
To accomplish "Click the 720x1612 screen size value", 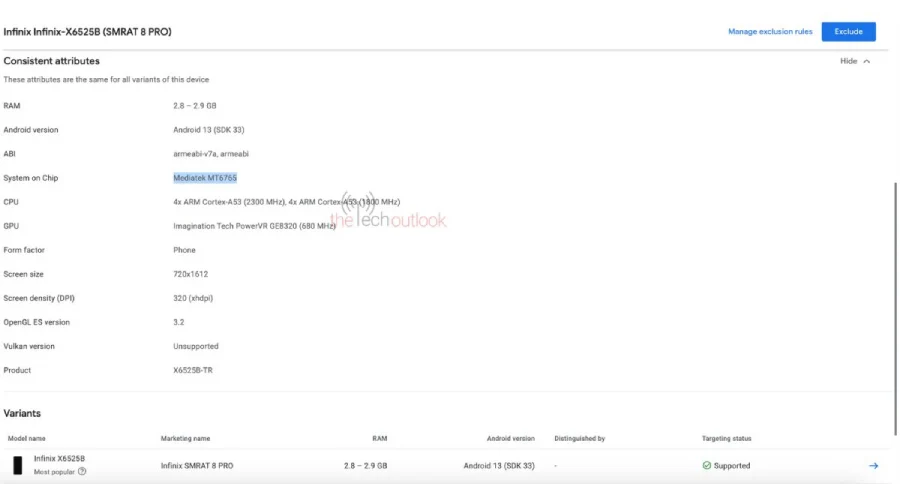I will pyautogui.click(x=191, y=274).
